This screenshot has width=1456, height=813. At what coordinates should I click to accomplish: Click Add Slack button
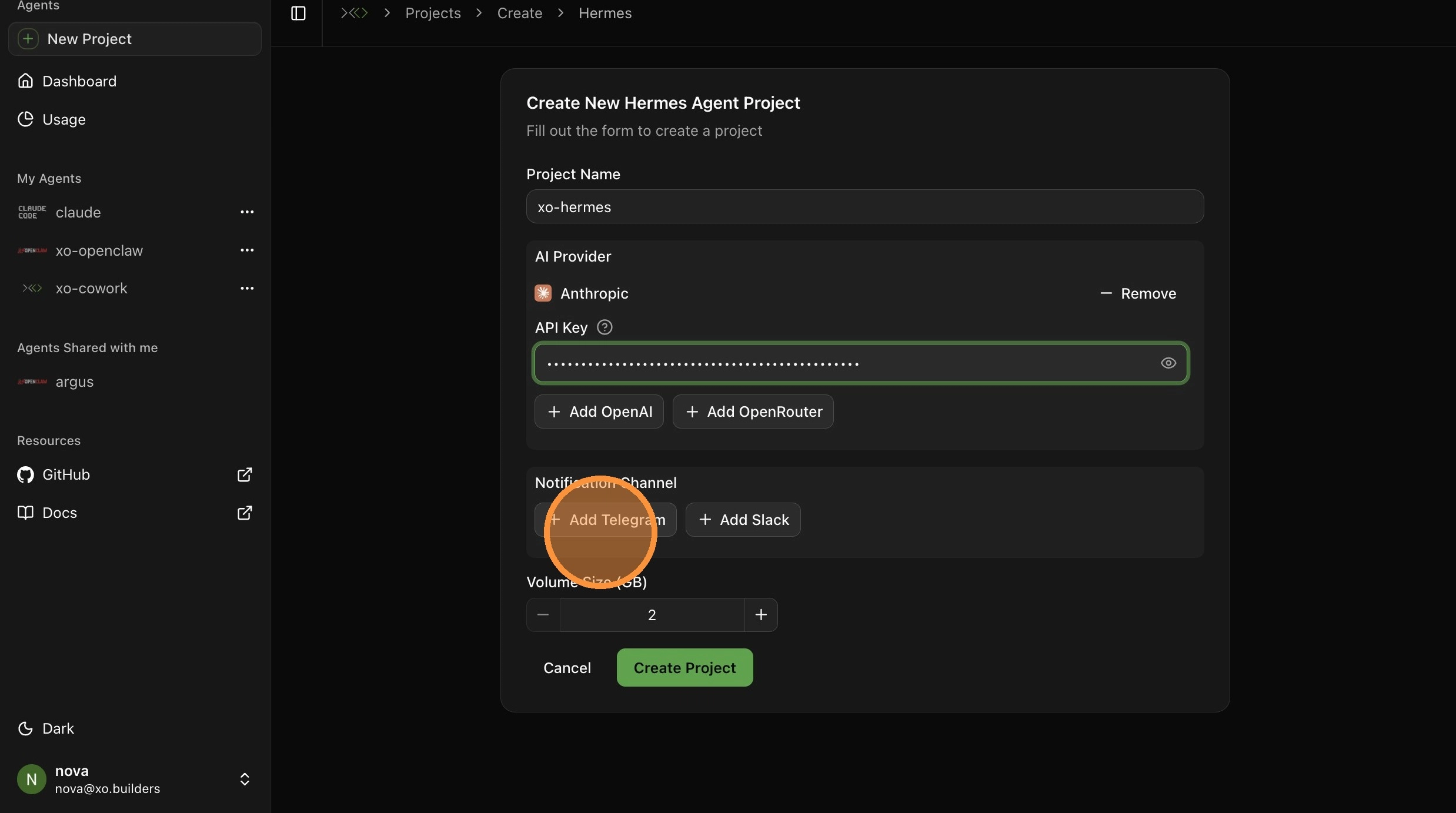(x=743, y=520)
